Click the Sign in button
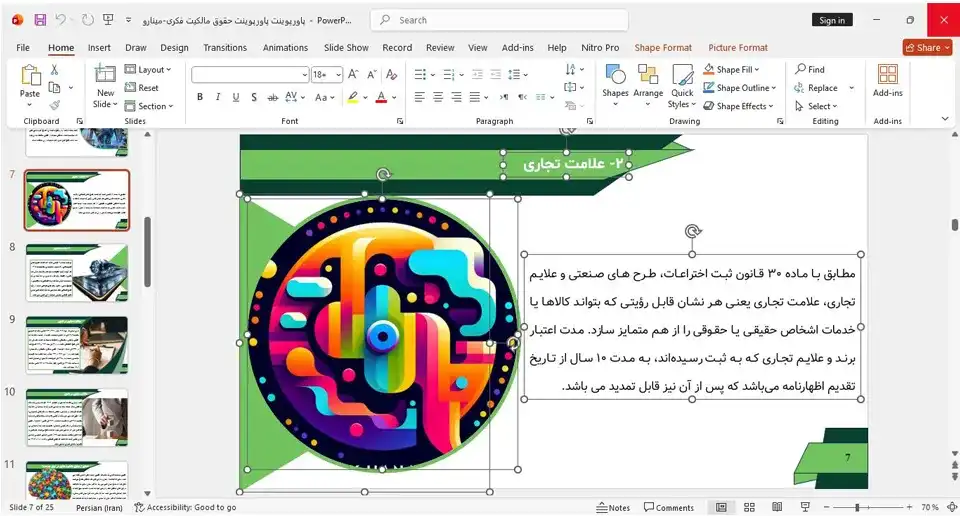Screen dimensions: 960x516 [x=832, y=20]
